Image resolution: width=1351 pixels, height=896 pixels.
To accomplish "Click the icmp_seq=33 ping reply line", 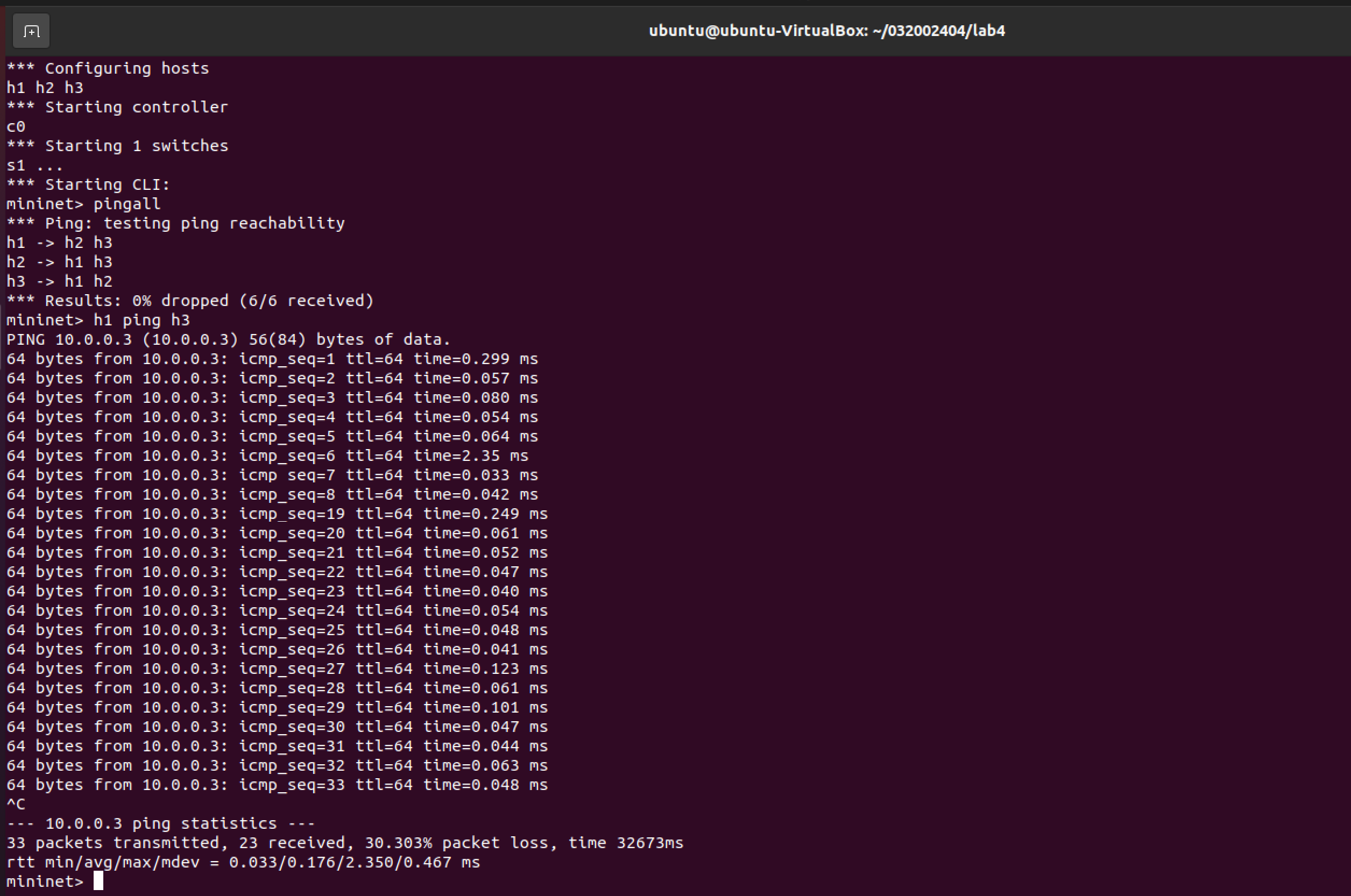I will [x=277, y=785].
